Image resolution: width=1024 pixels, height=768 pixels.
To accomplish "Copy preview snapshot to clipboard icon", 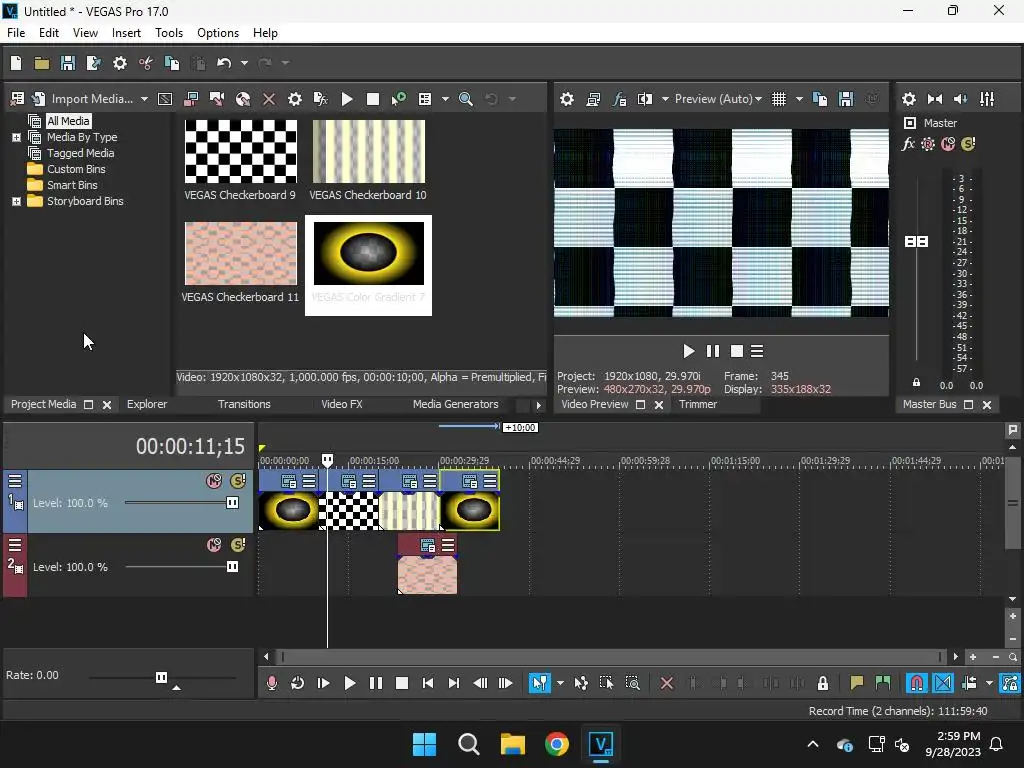I will tap(820, 99).
